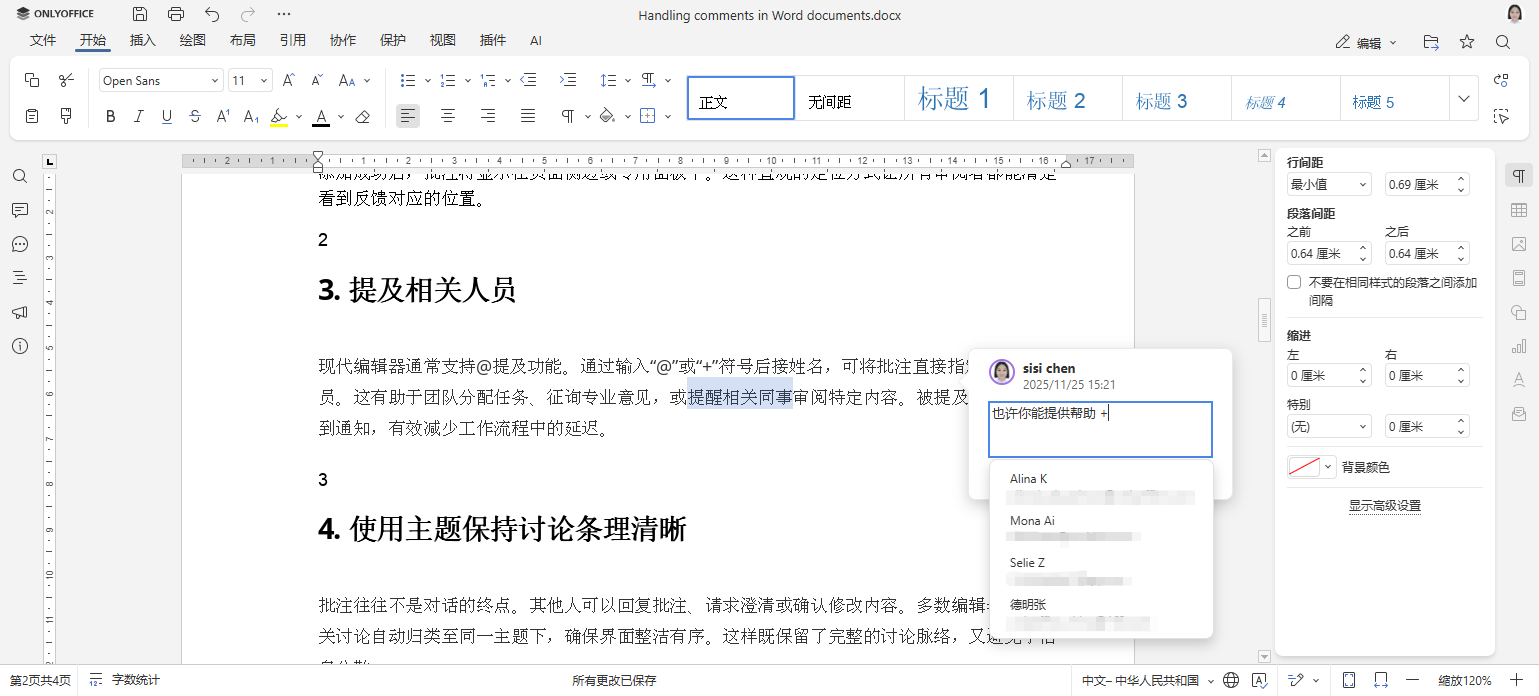Click 显示高级设置 link
Viewport: 1539px width, 696px height.
(x=1384, y=505)
